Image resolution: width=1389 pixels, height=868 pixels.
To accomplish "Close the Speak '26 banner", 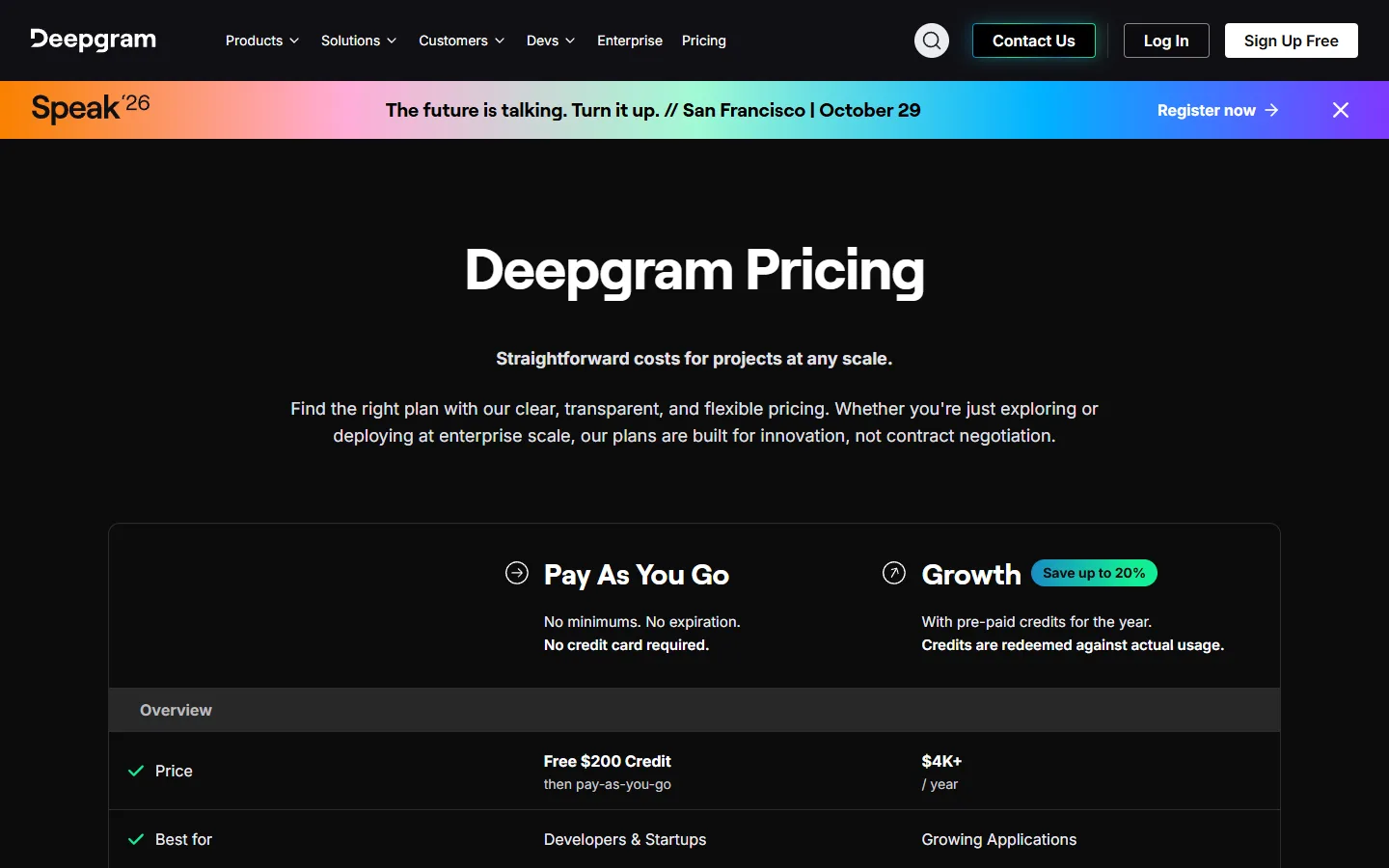I will 1341,110.
